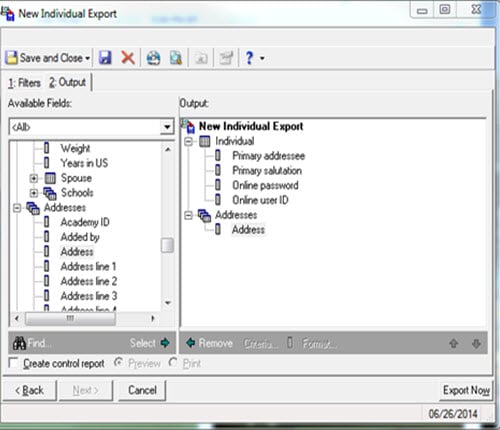Select the Address line 2 field
This screenshot has height=430, width=500.
[89, 281]
